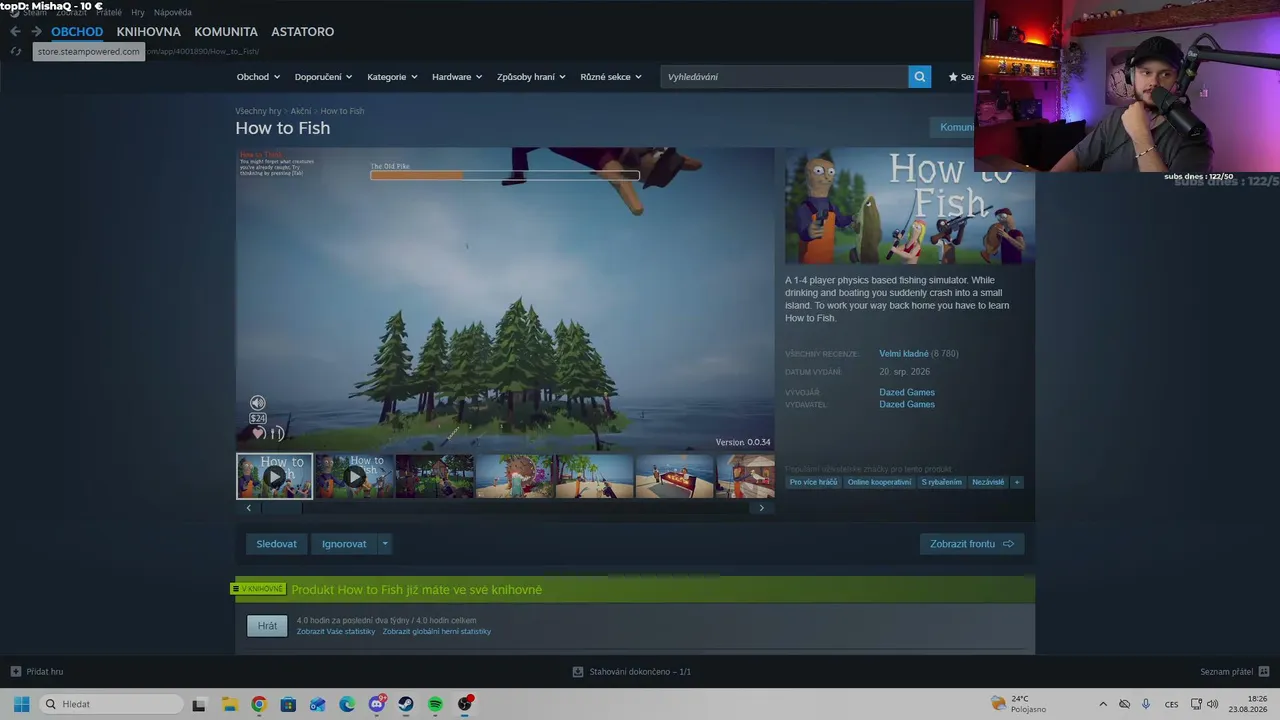1280x720 pixels.
Task: Select the Pro více hráčů tag
Action: (x=813, y=482)
